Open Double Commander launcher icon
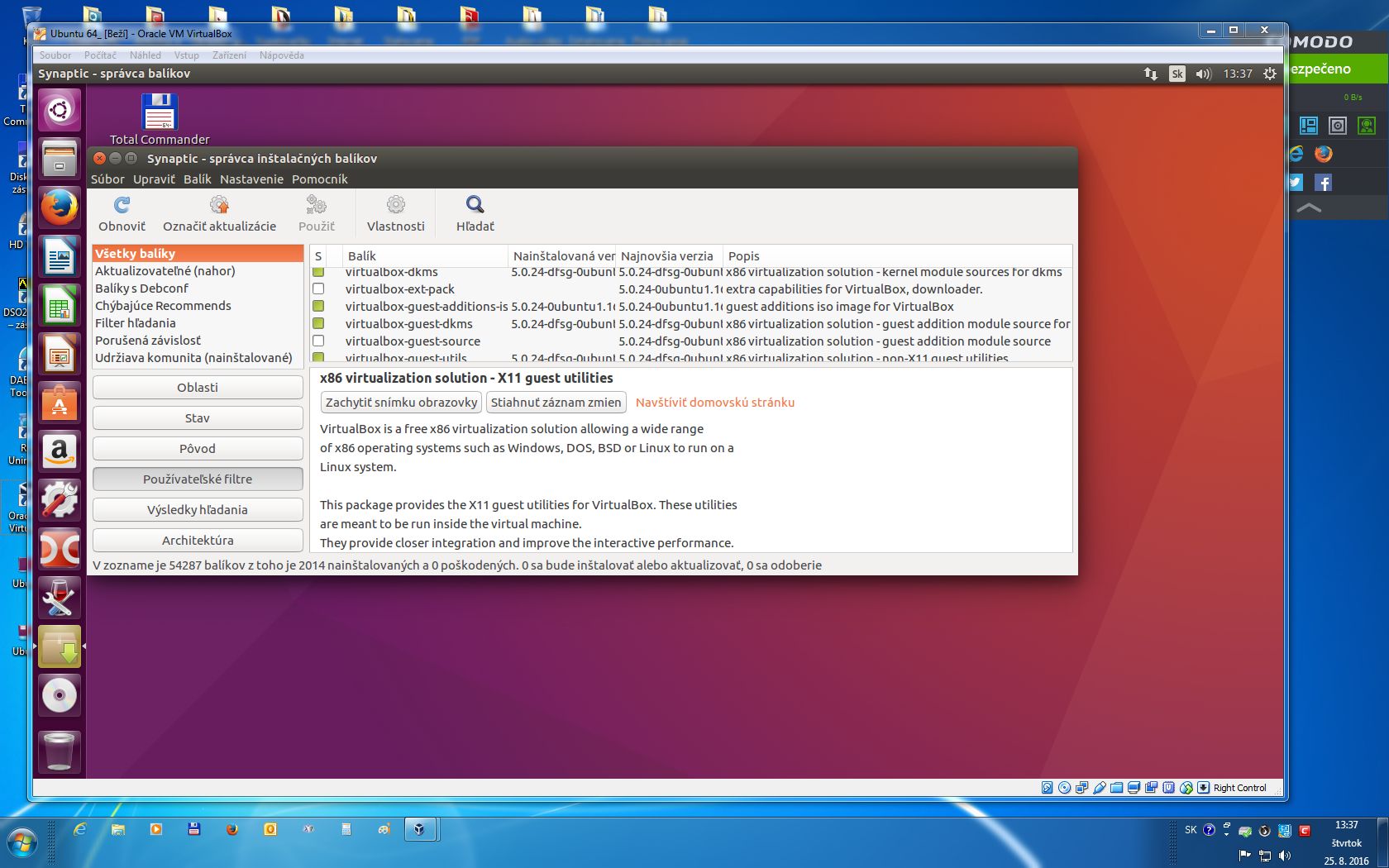The height and width of the screenshot is (868, 1389). [x=60, y=549]
